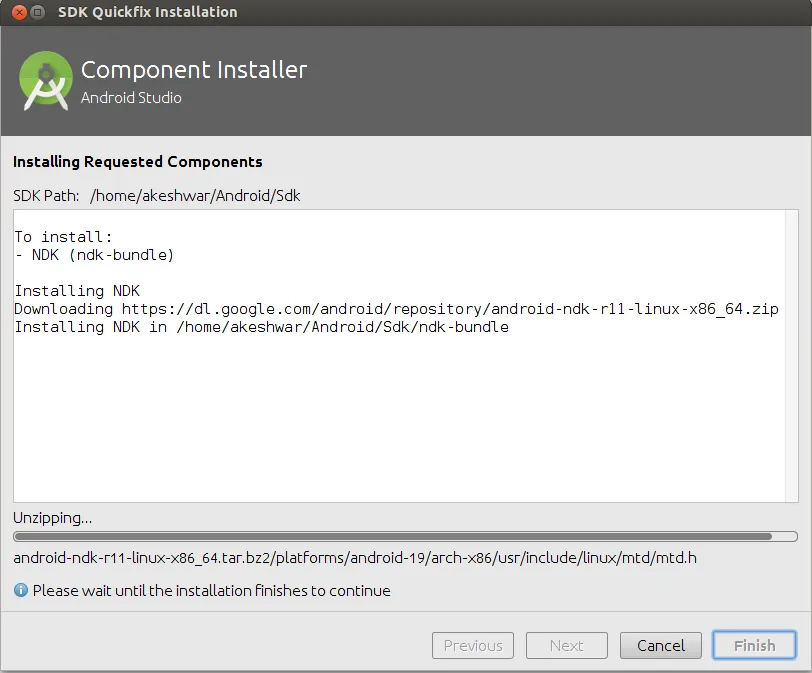
Task: Click the blue info icon near wait message
Action: pyautogui.click(x=21, y=590)
